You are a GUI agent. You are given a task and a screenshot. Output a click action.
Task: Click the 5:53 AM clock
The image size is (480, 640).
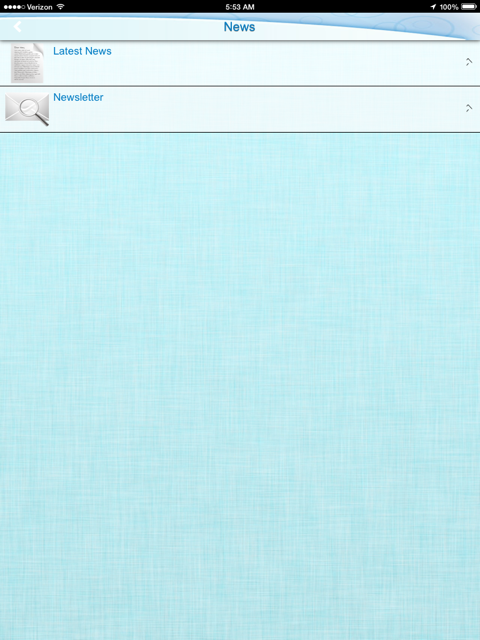click(x=240, y=7)
